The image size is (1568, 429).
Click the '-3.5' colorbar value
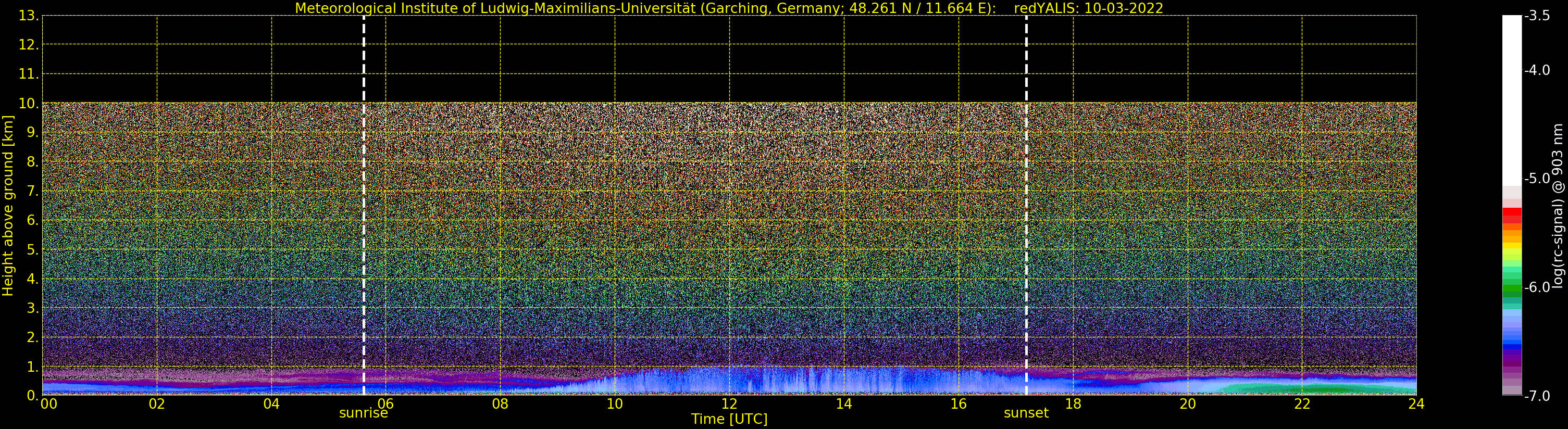1537,16
